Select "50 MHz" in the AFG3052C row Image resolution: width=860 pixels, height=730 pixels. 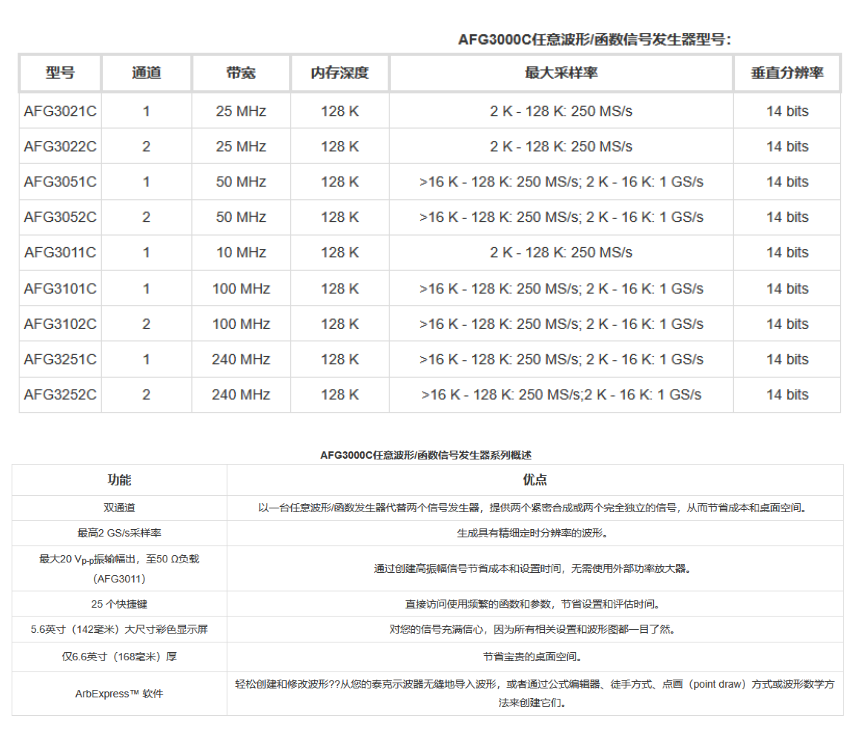tap(241, 217)
